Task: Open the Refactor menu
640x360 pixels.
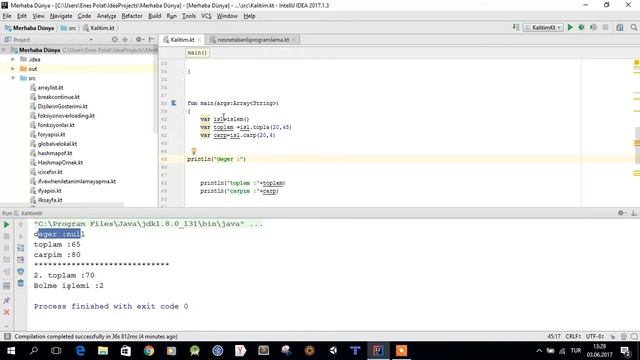Action: [132, 16]
